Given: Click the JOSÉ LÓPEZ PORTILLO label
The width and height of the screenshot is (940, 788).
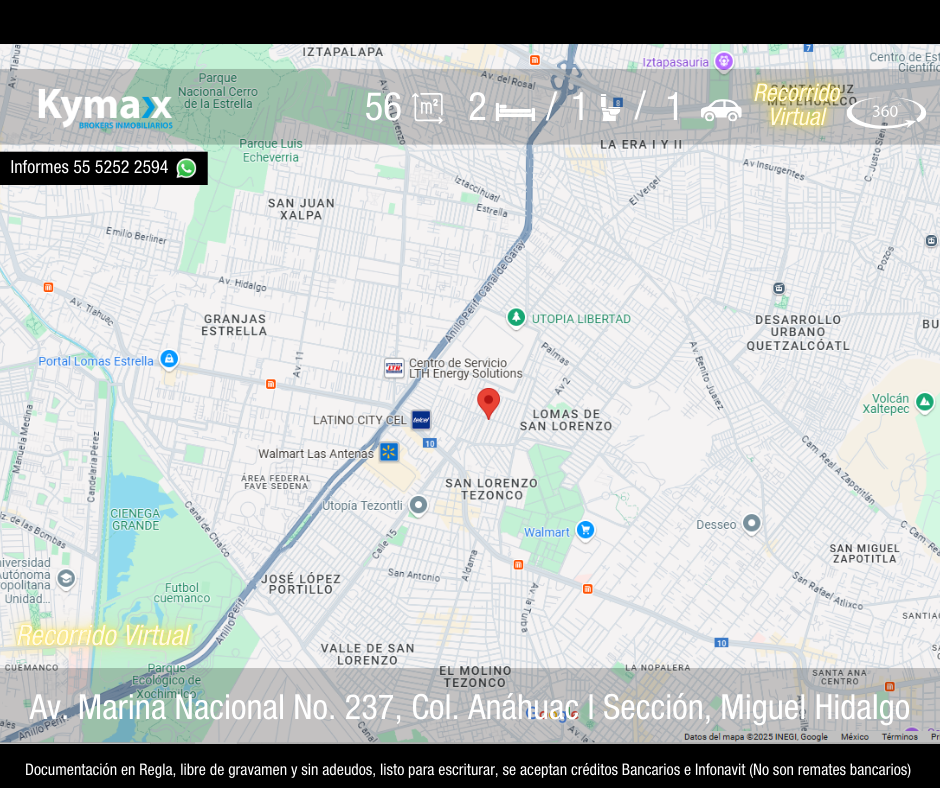Looking at the screenshot, I should click(x=301, y=584).
